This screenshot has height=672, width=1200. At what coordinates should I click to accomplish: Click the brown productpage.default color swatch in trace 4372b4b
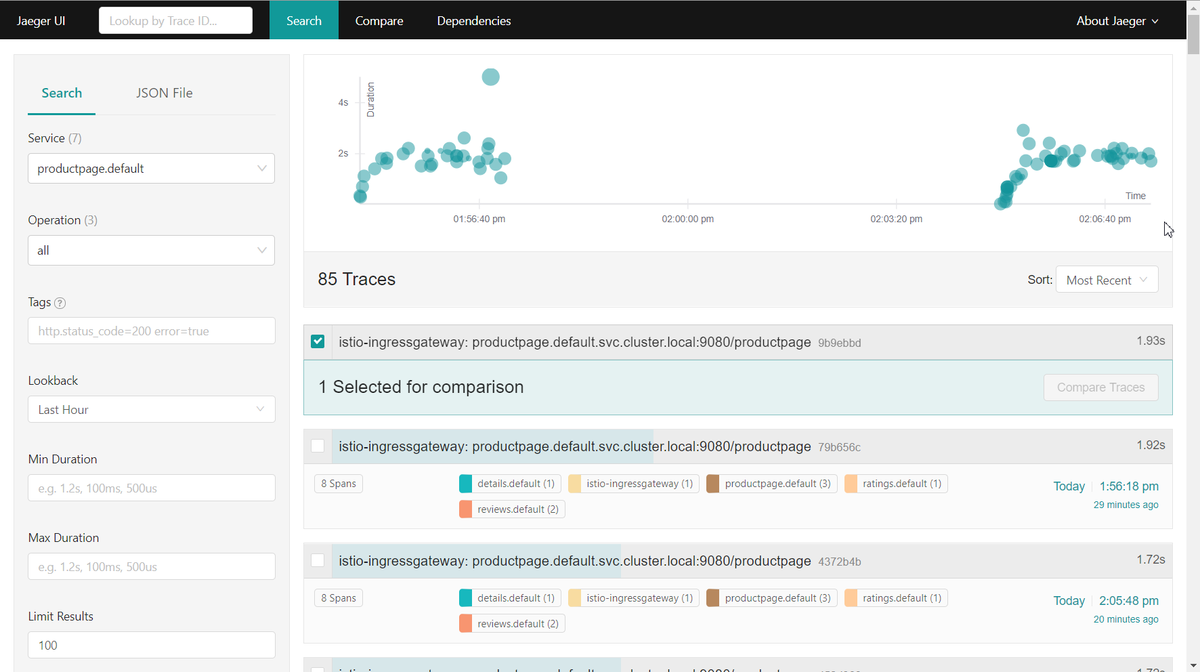point(713,598)
